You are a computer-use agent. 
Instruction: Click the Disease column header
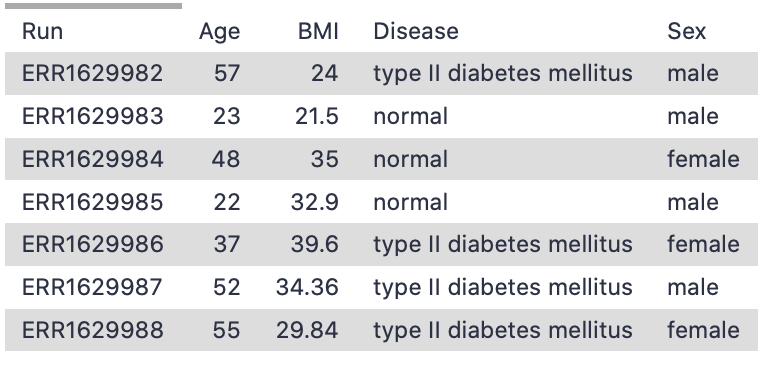[416, 32]
